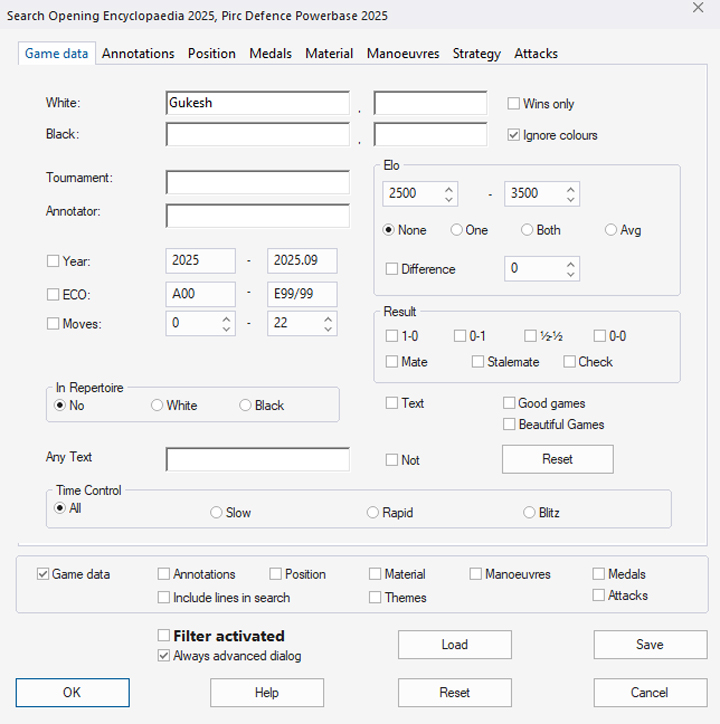The height and width of the screenshot is (724, 720).
Task: Decrease the maximum Elo spinner value
Action: point(570,199)
